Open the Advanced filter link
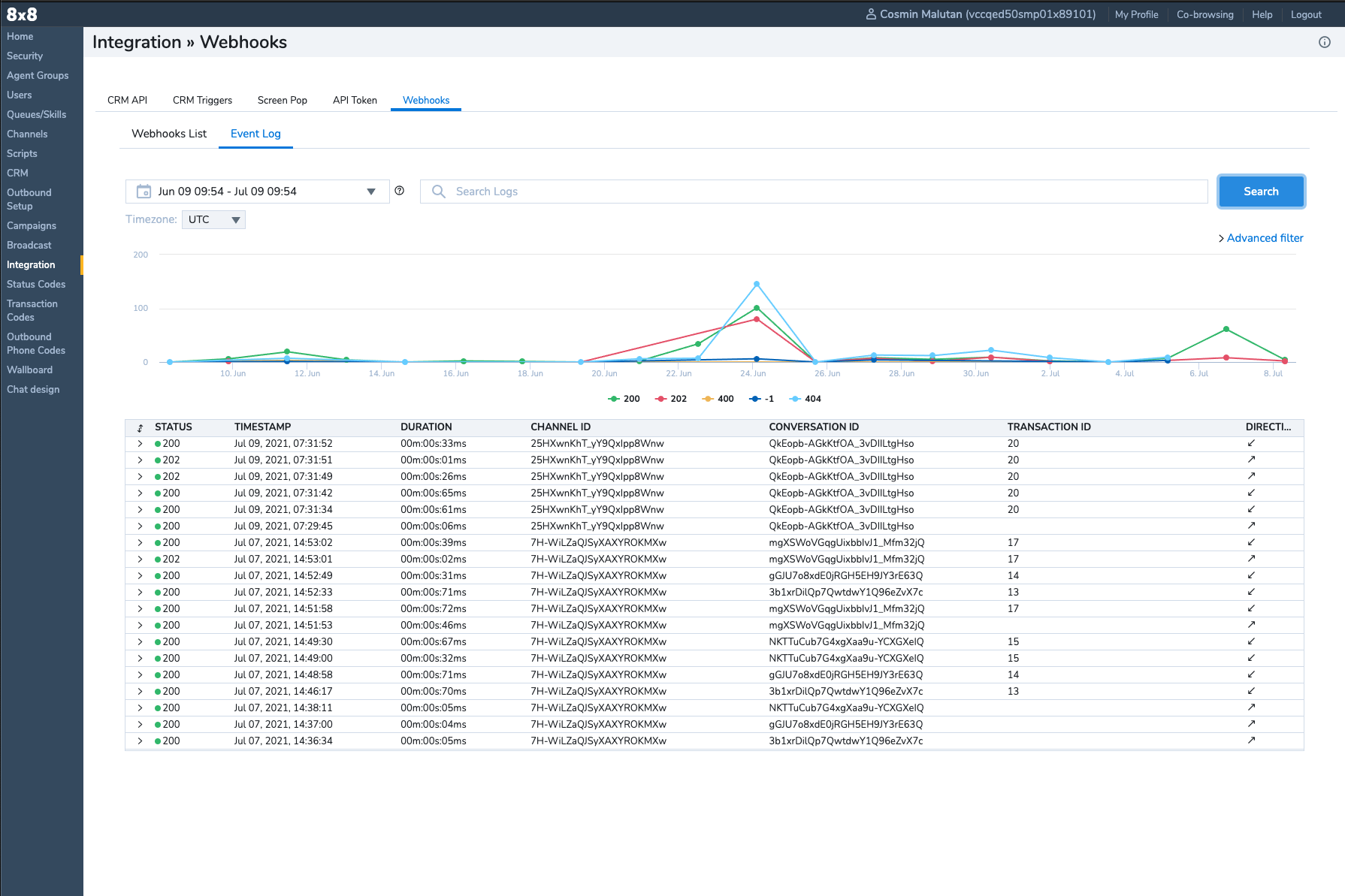This screenshot has height=896, width=1345. pyautogui.click(x=1264, y=238)
